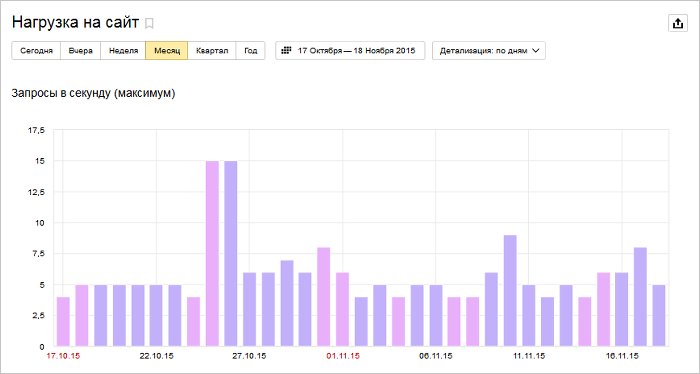Click the 27.10.15 axis date label
This screenshot has width=700, height=374.
[x=249, y=356]
